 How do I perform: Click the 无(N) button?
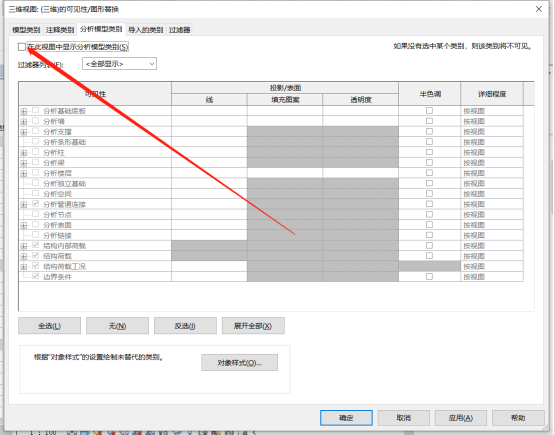click(x=117, y=326)
